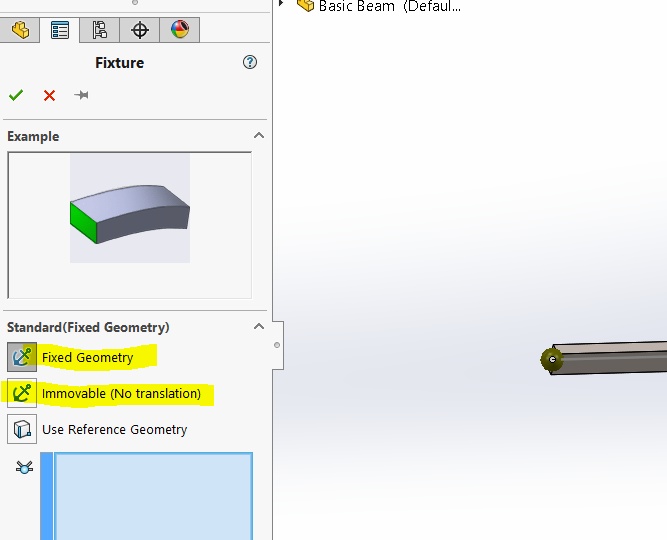The image size is (667, 540).
Task: Open the DisplayManager color sphere tab
Action: 180,30
